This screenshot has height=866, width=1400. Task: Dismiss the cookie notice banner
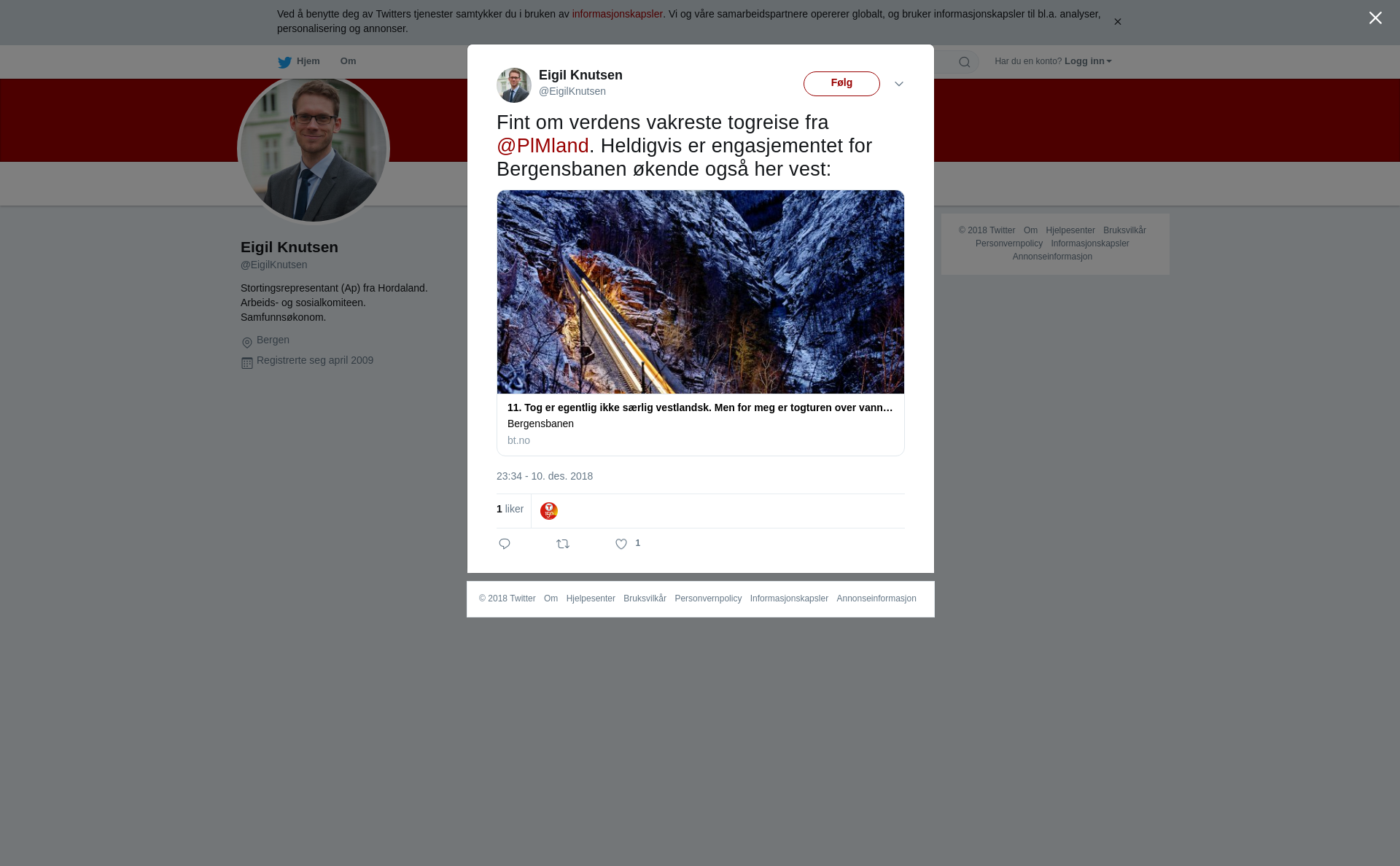(x=1117, y=22)
